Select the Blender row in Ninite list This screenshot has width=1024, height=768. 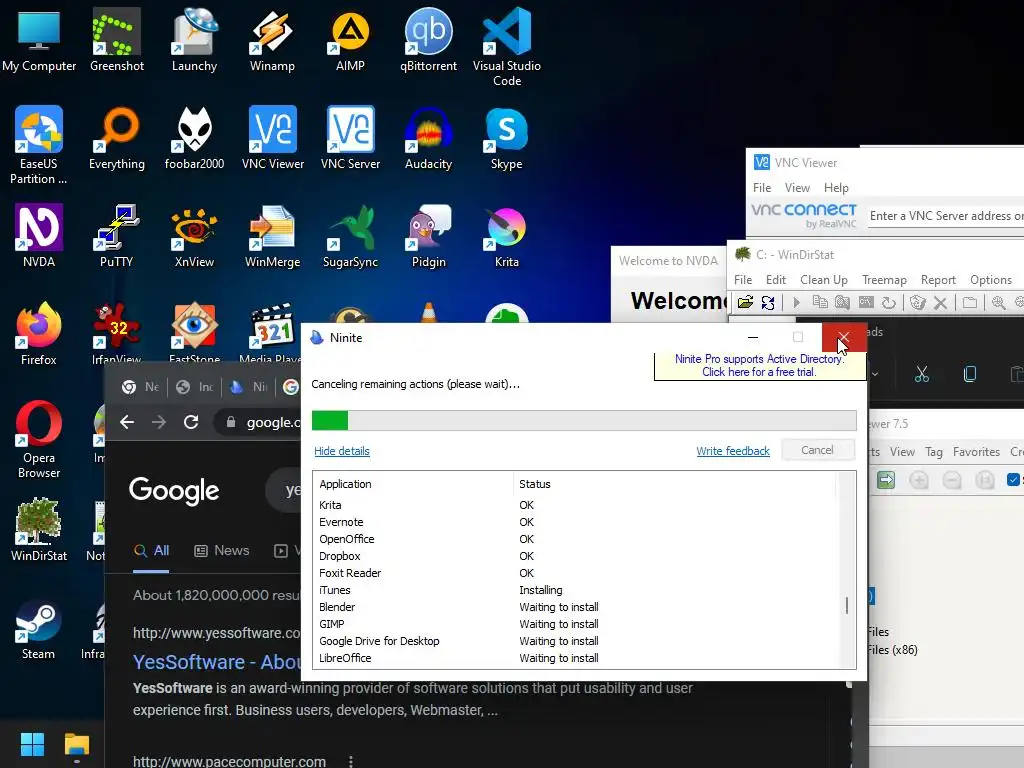click(575, 607)
